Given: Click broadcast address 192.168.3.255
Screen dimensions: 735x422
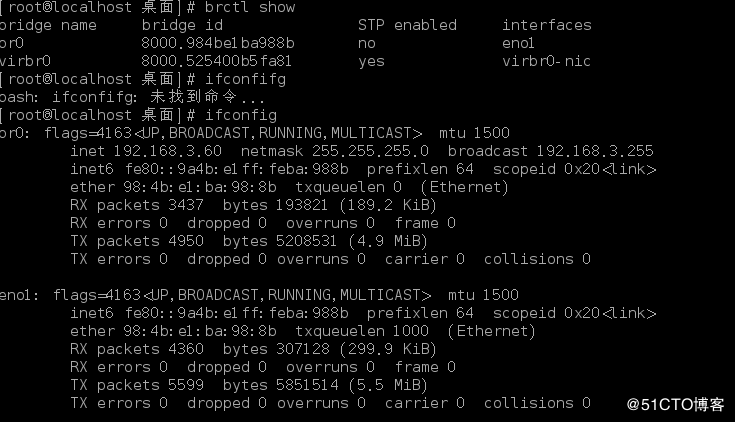Looking at the screenshot, I should (x=594, y=151).
